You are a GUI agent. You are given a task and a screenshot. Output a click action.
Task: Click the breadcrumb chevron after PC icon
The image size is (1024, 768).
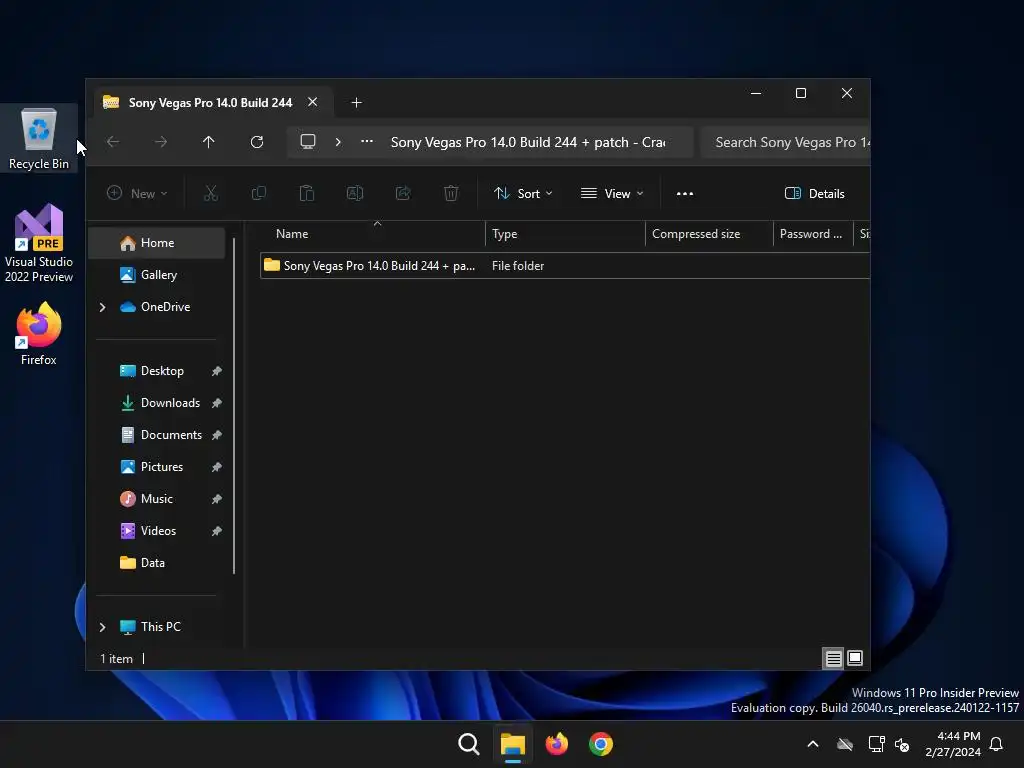tap(338, 142)
